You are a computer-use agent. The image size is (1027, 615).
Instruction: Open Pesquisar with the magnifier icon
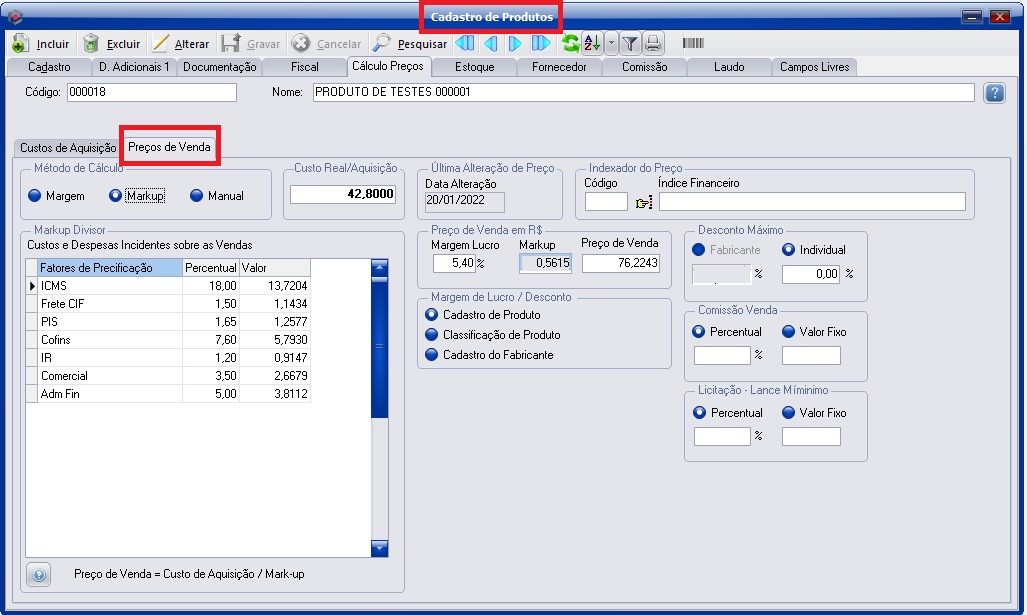click(x=382, y=44)
